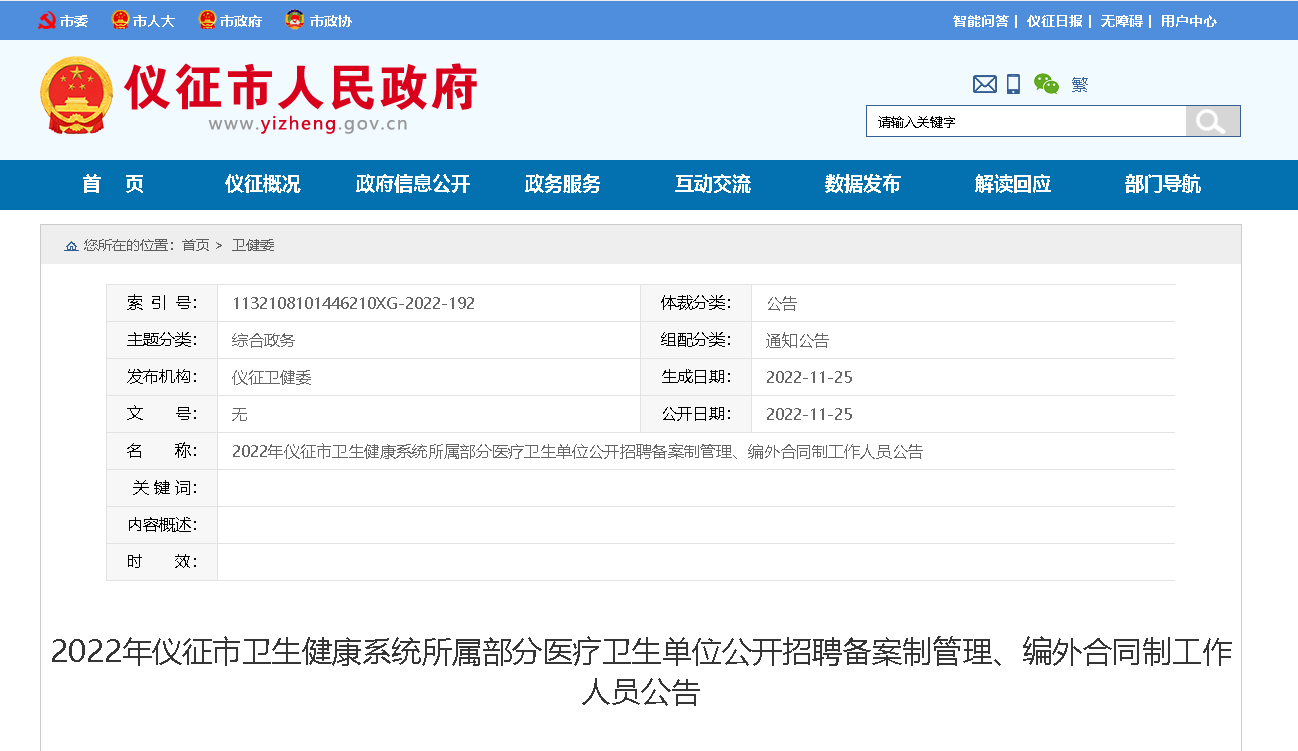Click the www.yizheng.gov.cn URL text

pyautogui.click(x=308, y=124)
